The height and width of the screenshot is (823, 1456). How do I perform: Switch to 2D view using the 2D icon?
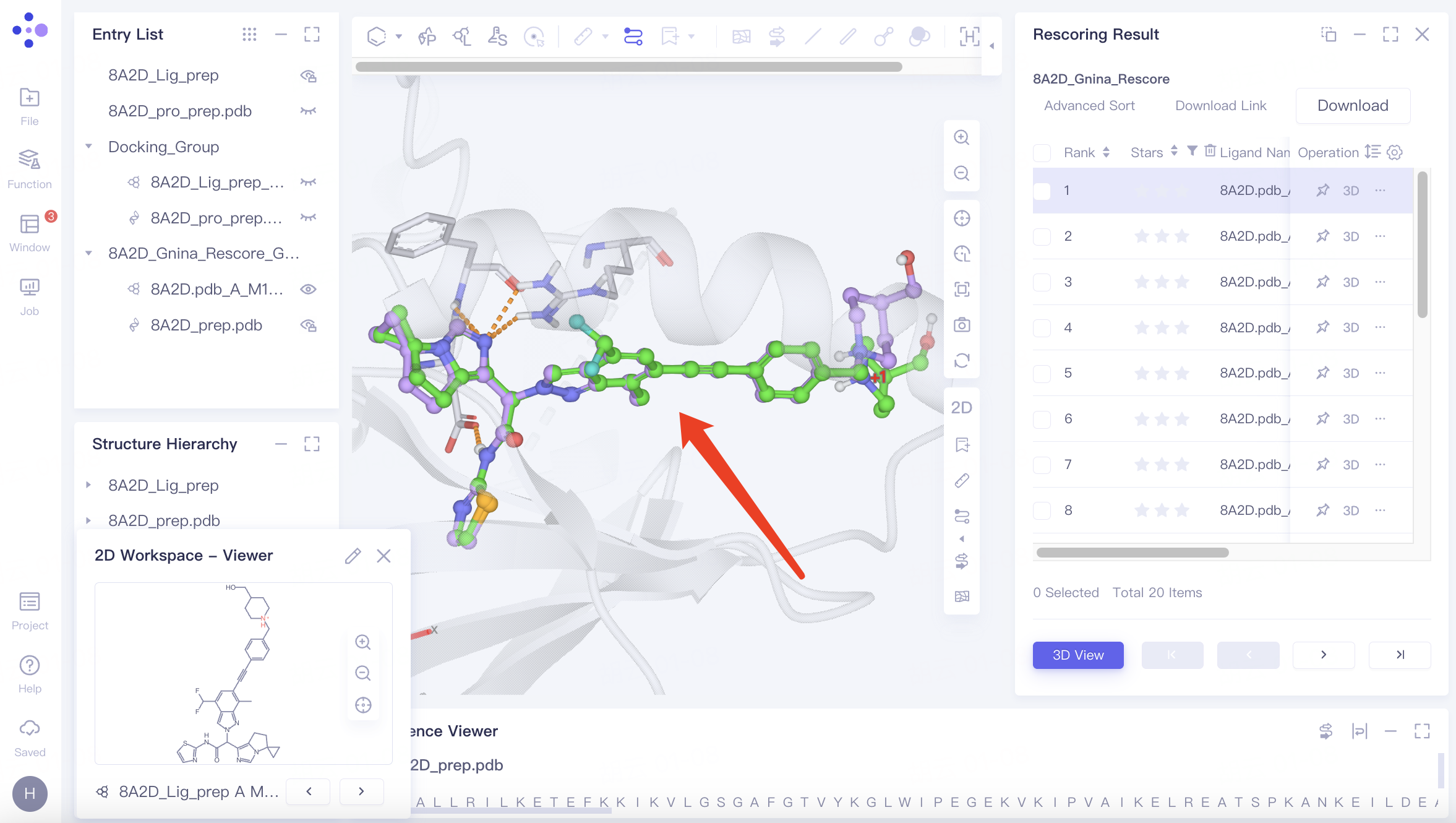click(x=962, y=407)
